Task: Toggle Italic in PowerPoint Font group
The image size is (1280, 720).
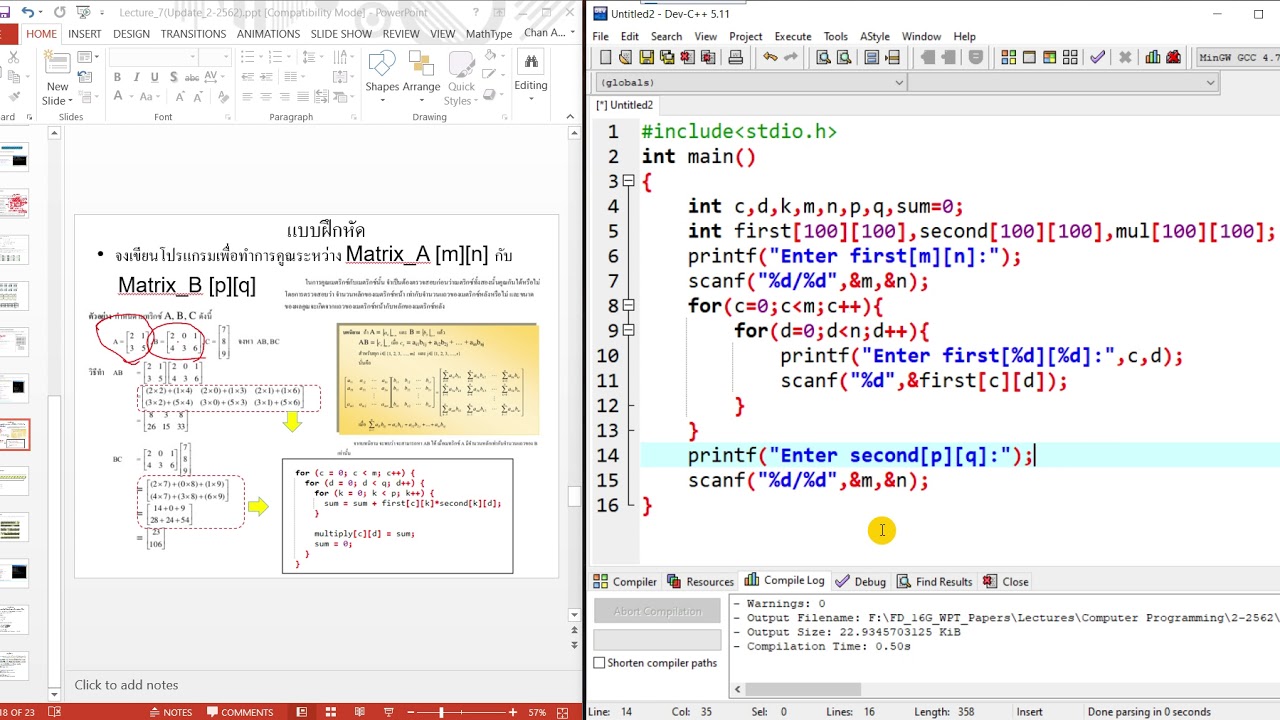Action: point(136,77)
